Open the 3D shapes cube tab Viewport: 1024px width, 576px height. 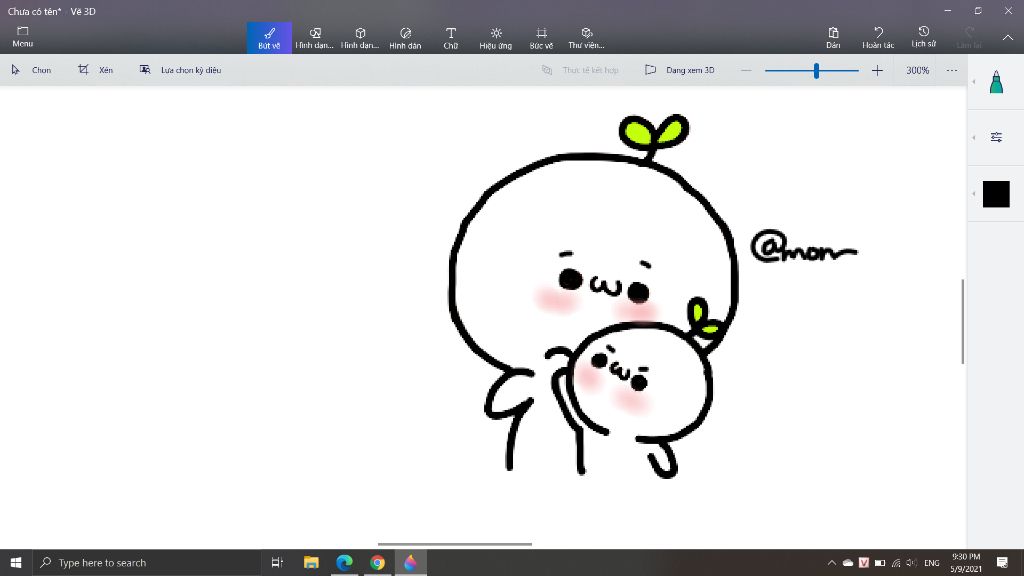click(x=360, y=38)
